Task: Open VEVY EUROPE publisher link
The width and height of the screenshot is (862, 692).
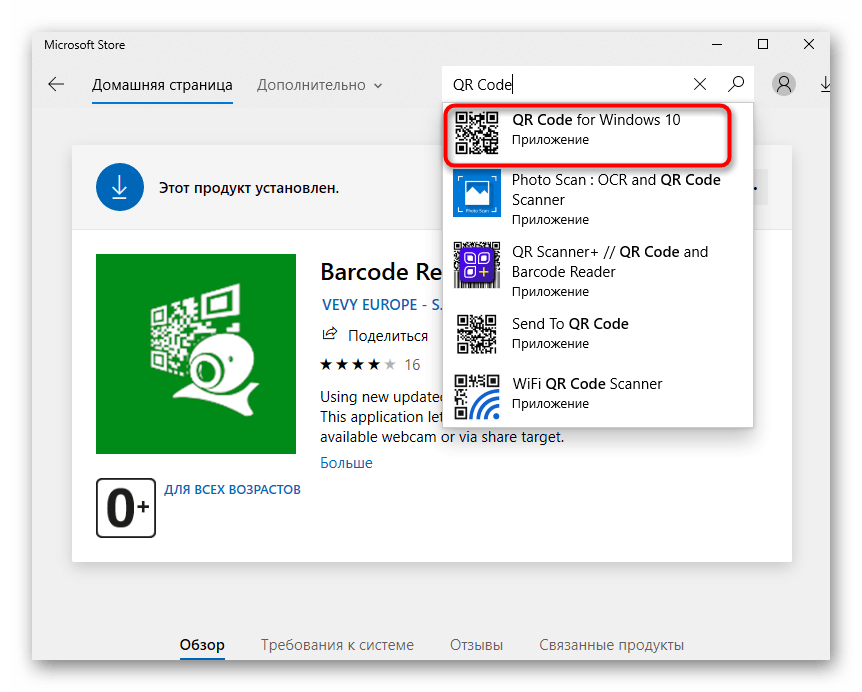Action: (382, 305)
